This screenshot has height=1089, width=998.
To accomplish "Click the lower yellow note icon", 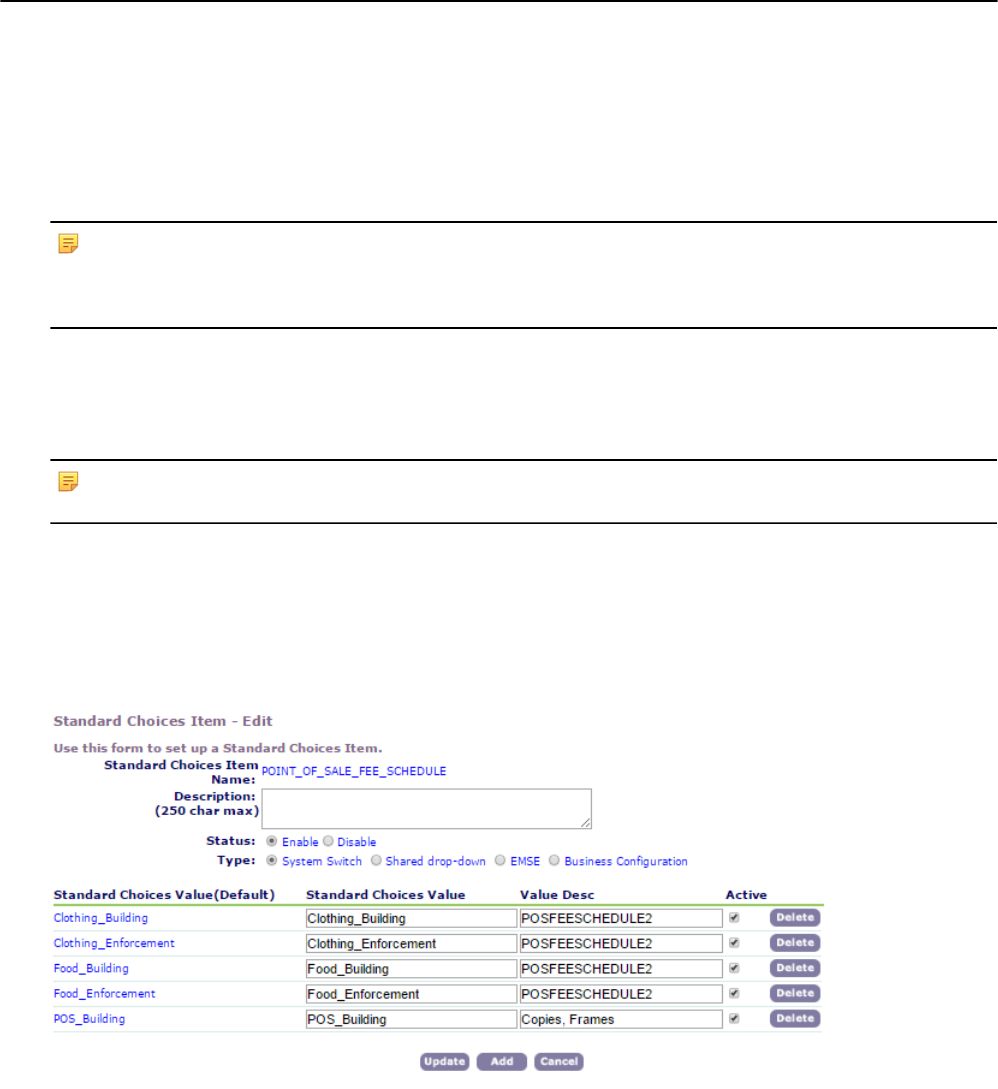I will pos(68,481).
